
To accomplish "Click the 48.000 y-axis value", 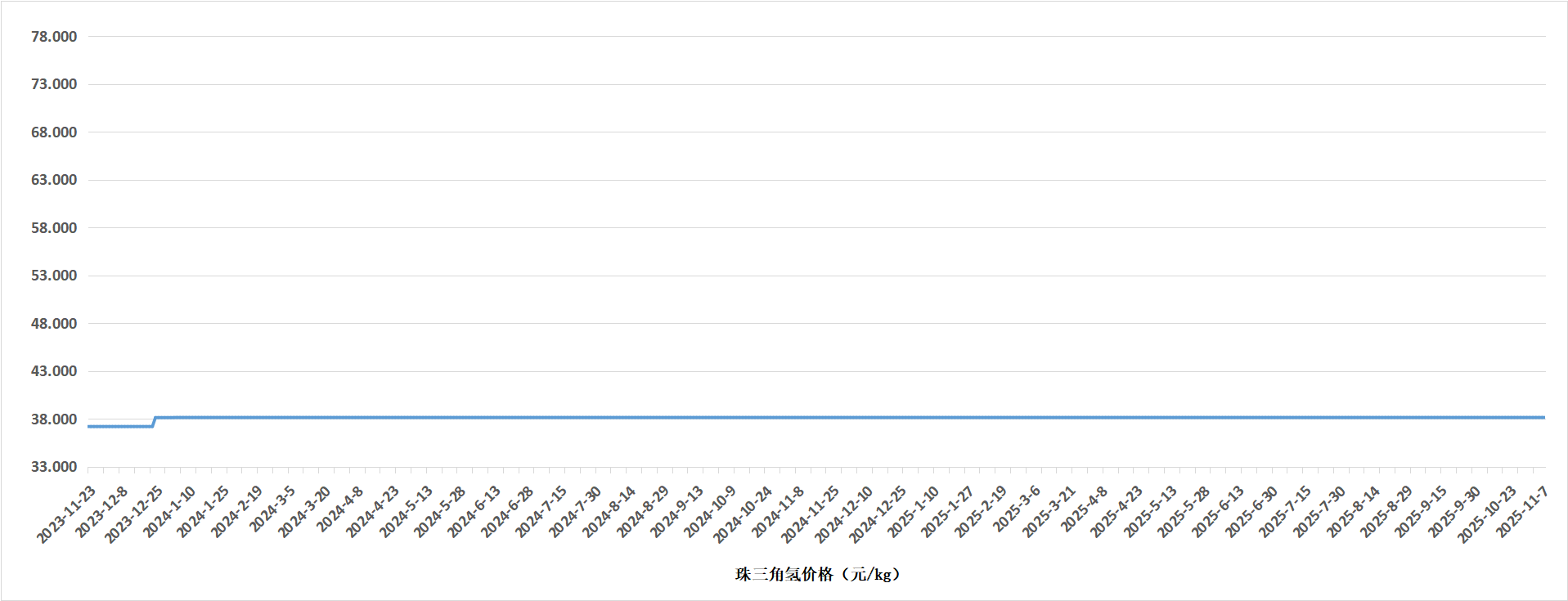I will 54,324.
